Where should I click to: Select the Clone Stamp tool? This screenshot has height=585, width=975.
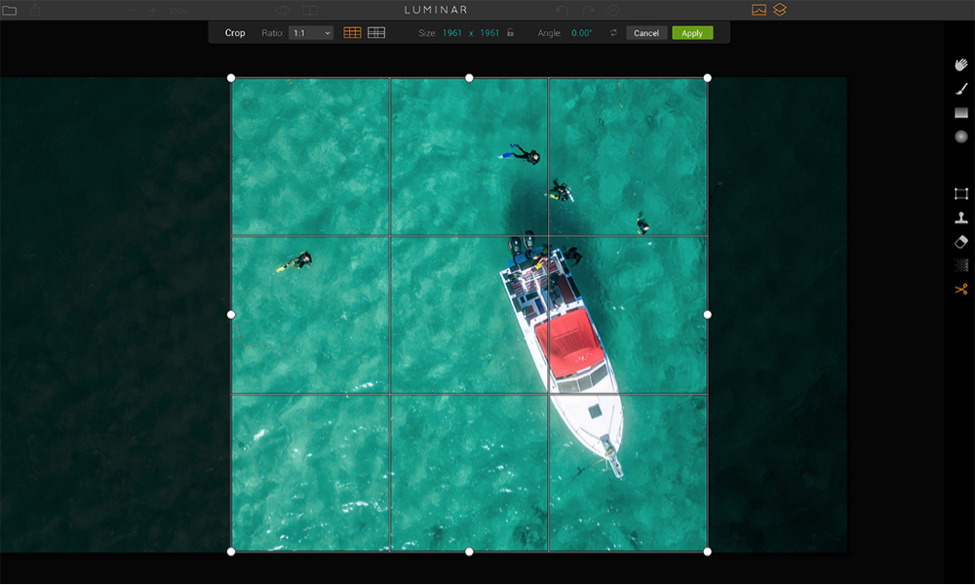click(961, 218)
